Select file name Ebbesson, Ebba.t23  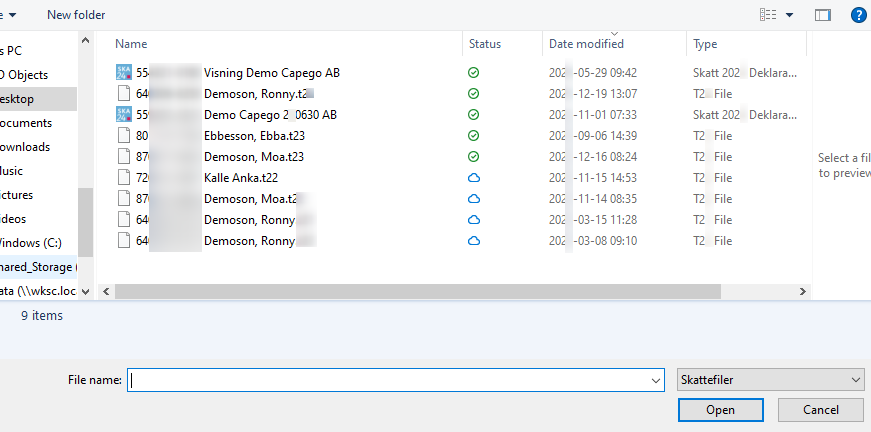click(254, 136)
